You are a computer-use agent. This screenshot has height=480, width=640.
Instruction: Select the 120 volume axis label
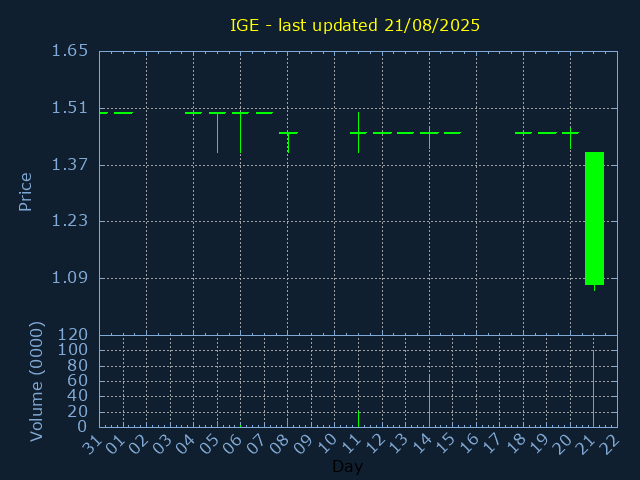click(x=73, y=335)
